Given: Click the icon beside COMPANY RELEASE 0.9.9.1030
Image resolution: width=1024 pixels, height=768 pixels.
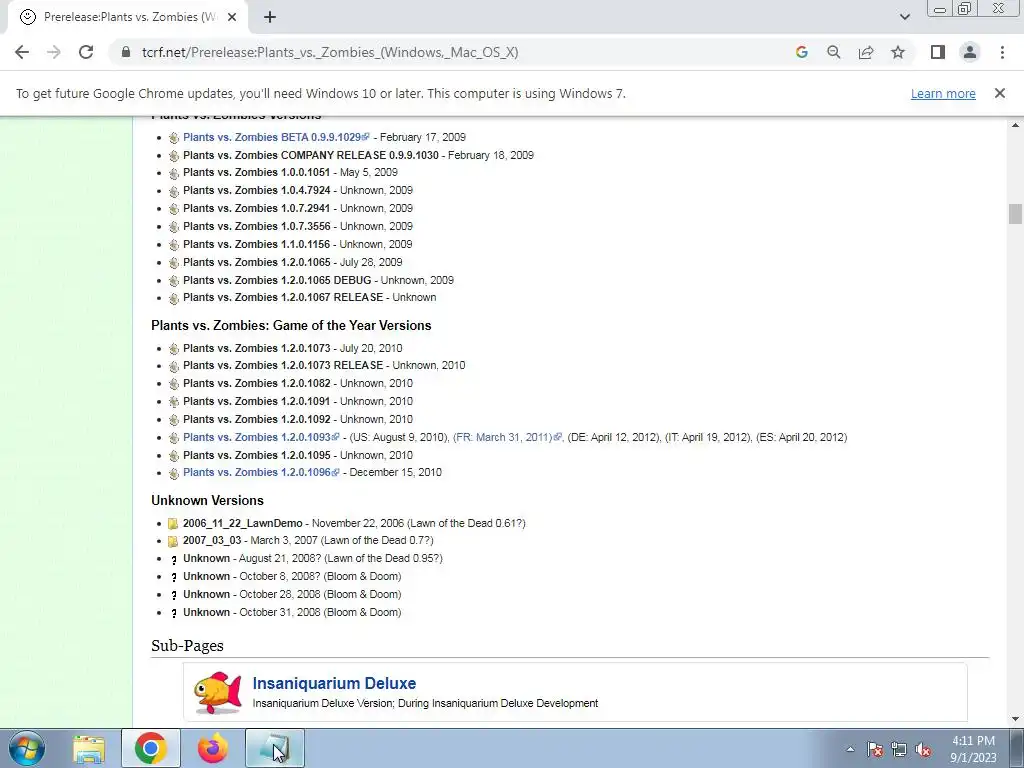Looking at the screenshot, I should click(174, 155).
